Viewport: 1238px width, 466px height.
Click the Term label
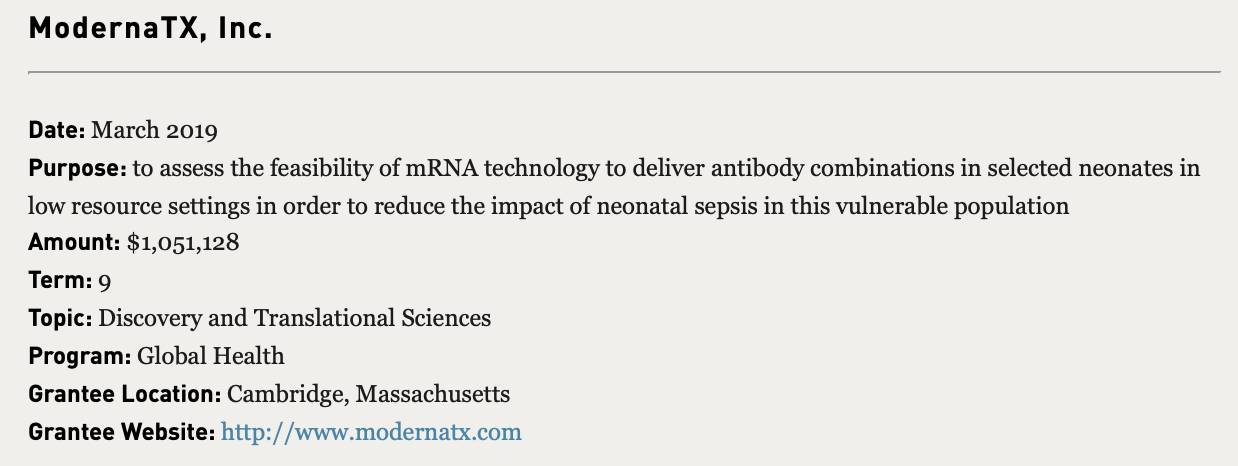point(61,281)
